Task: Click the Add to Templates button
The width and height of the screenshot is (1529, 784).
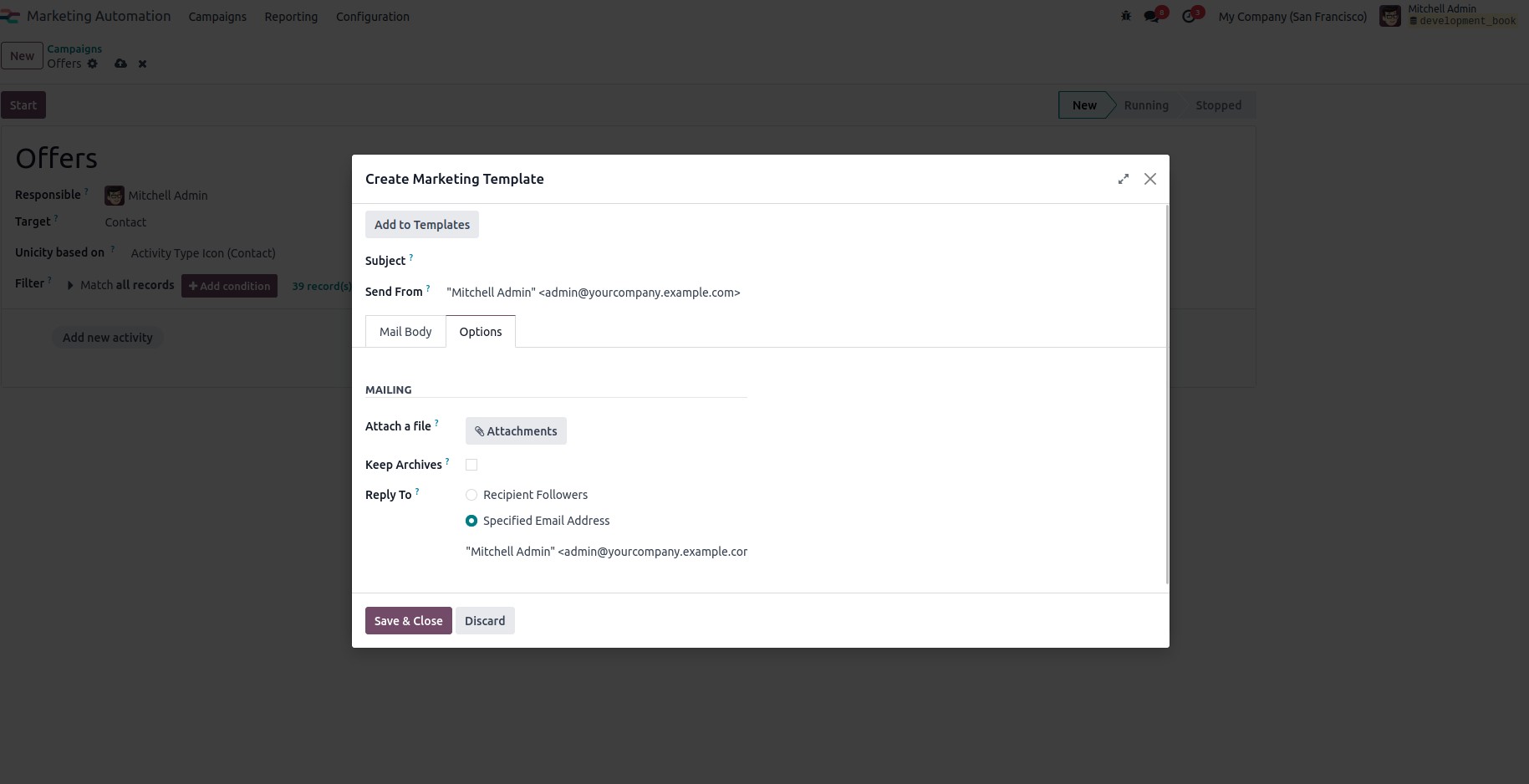Action: [421, 224]
